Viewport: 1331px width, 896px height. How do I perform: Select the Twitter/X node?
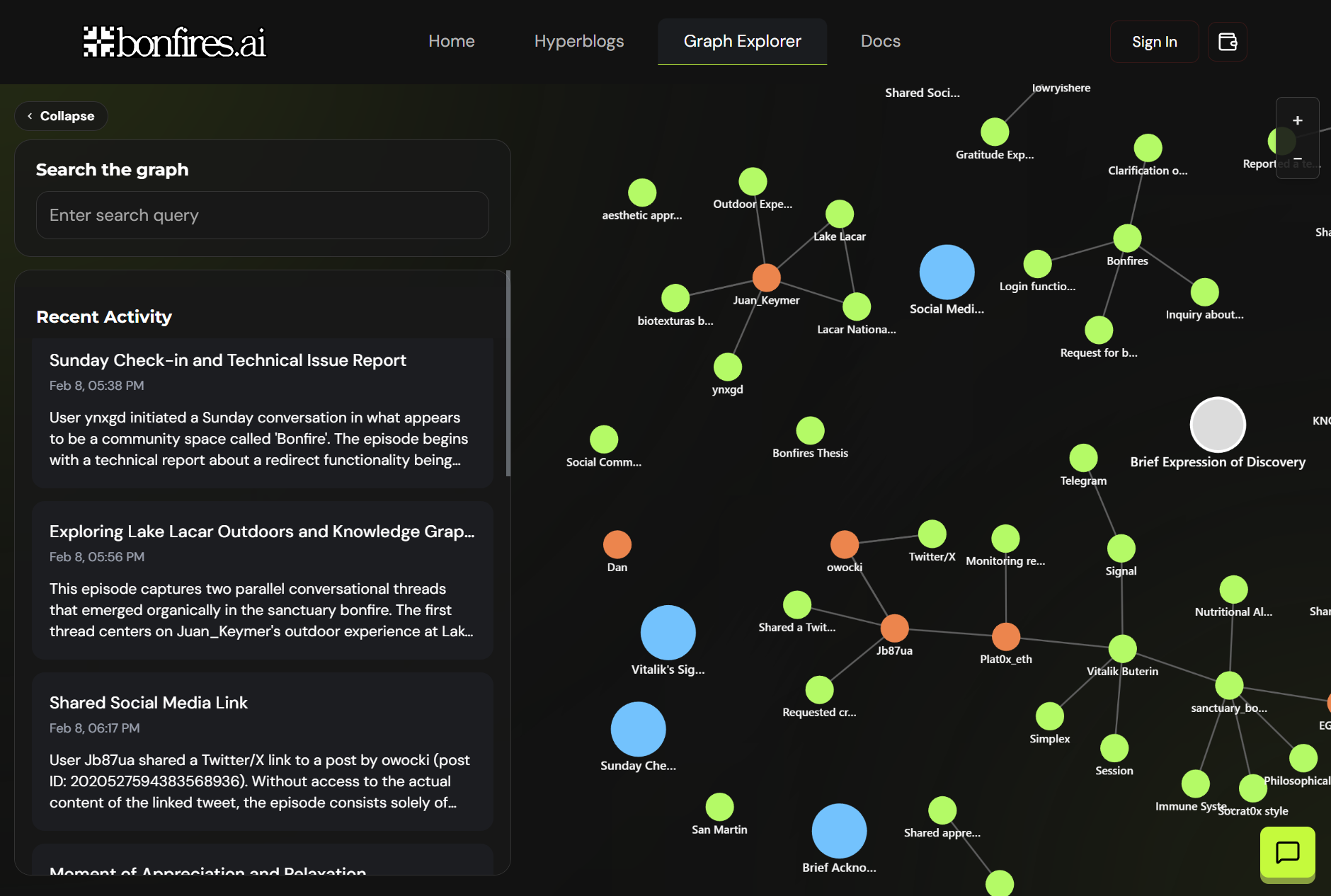tap(932, 534)
